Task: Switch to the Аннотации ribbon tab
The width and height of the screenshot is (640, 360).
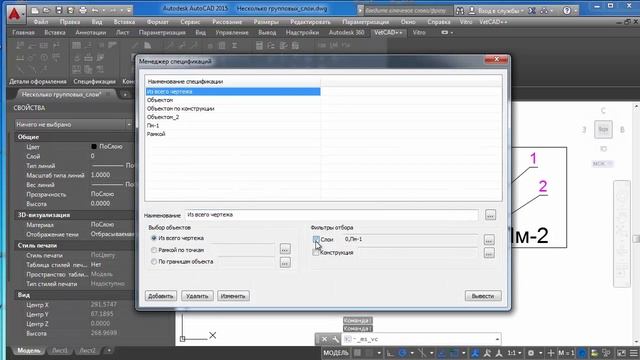Action: pyautogui.click(x=90, y=32)
